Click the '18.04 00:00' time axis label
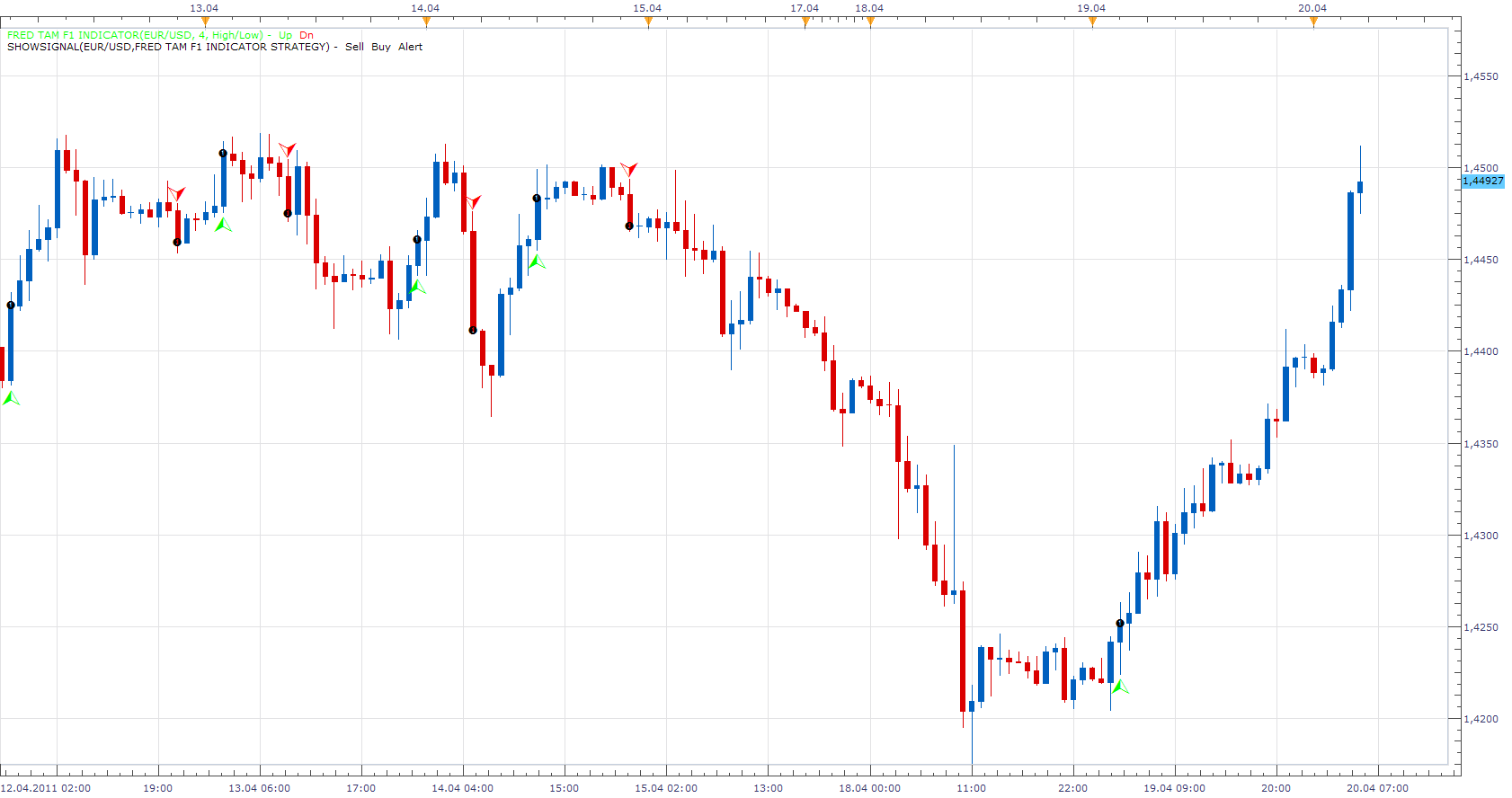The image size is (1512, 798). click(869, 788)
